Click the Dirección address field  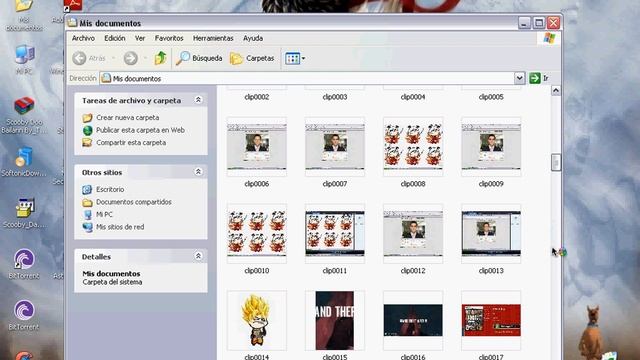(x=307, y=78)
